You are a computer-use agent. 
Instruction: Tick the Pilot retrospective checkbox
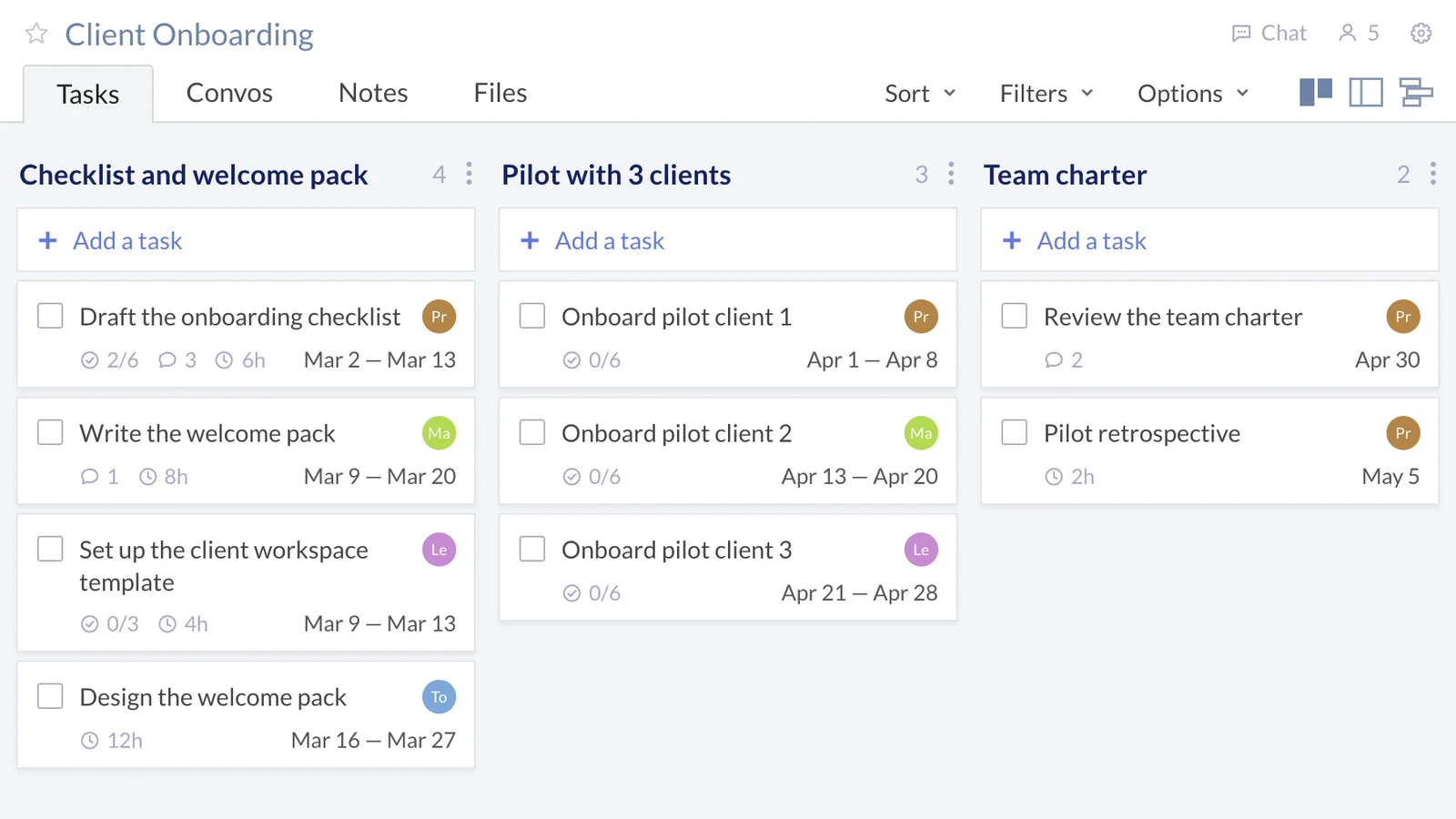pyautogui.click(x=1015, y=432)
